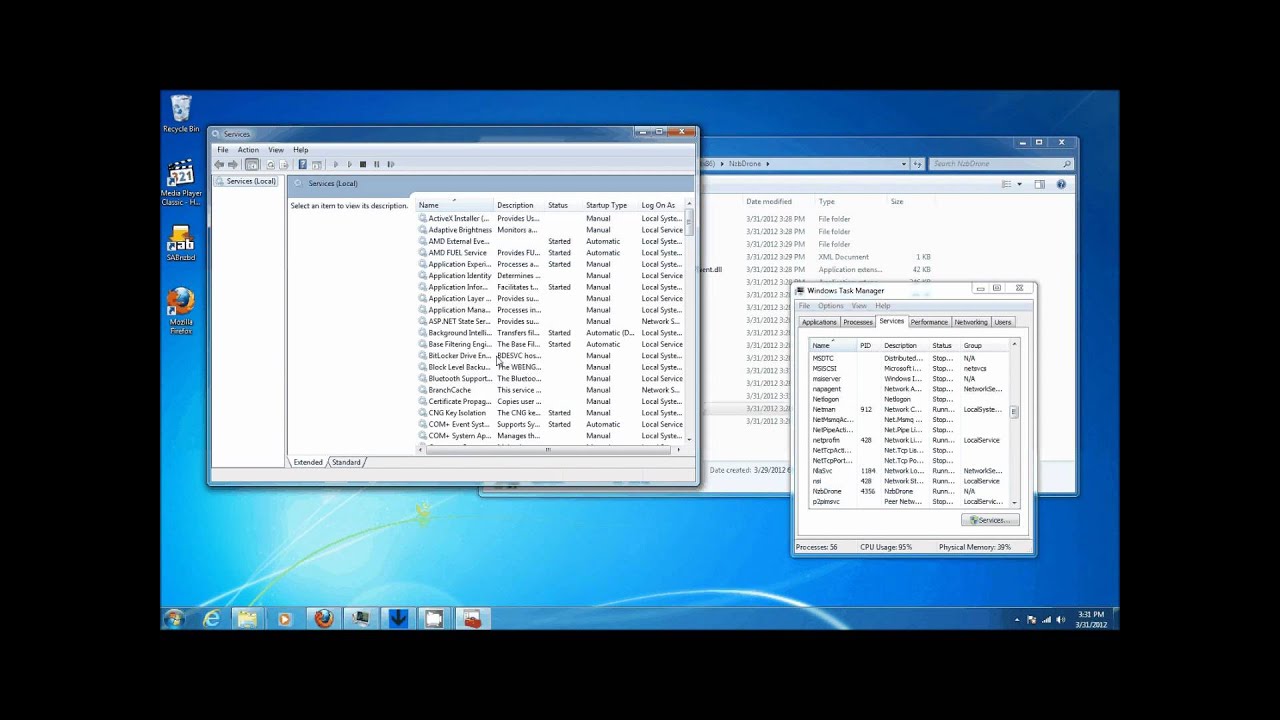
Task: Show hidden system tray icons arrow
Action: pyautogui.click(x=1018, y=620)
